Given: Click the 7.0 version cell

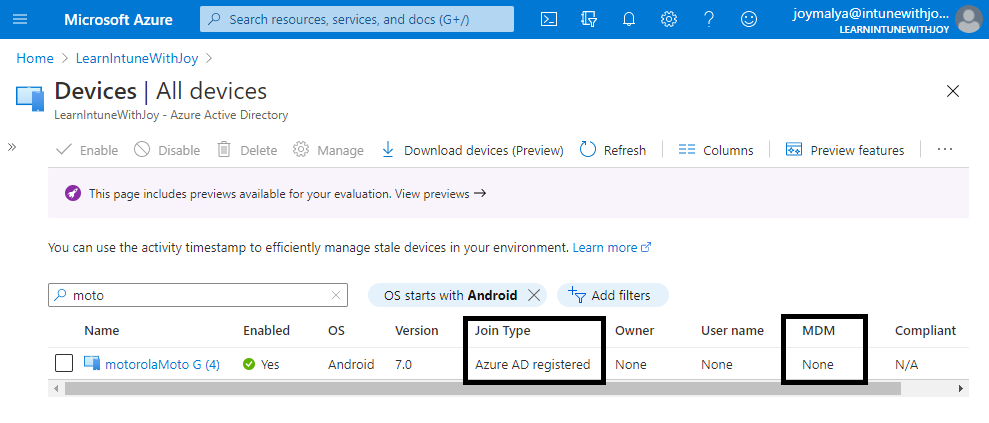Looking at the screenshot, I should pyautogui.click(x=404, y=364).
